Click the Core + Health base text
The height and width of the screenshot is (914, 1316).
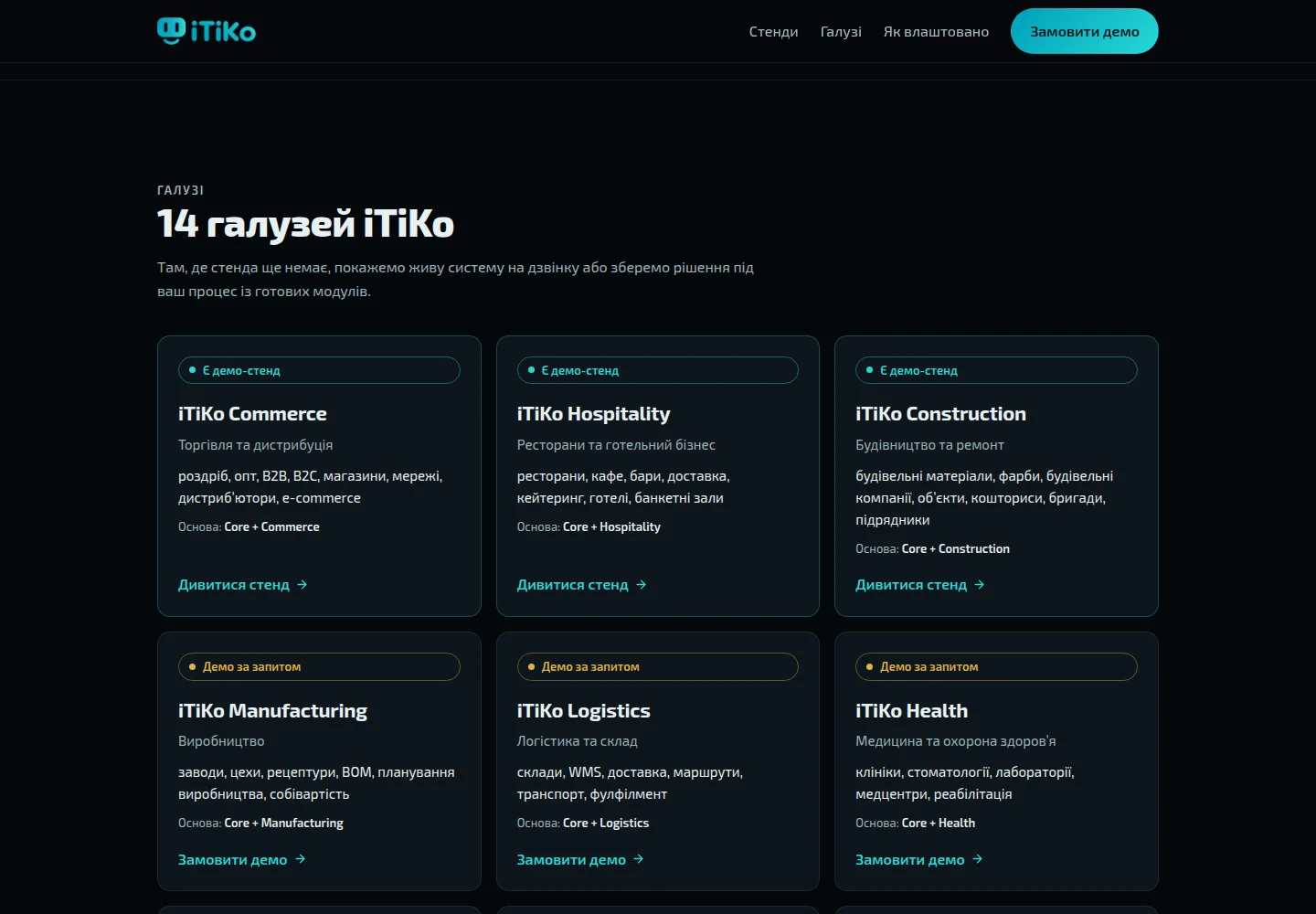(x=939, y=824)
